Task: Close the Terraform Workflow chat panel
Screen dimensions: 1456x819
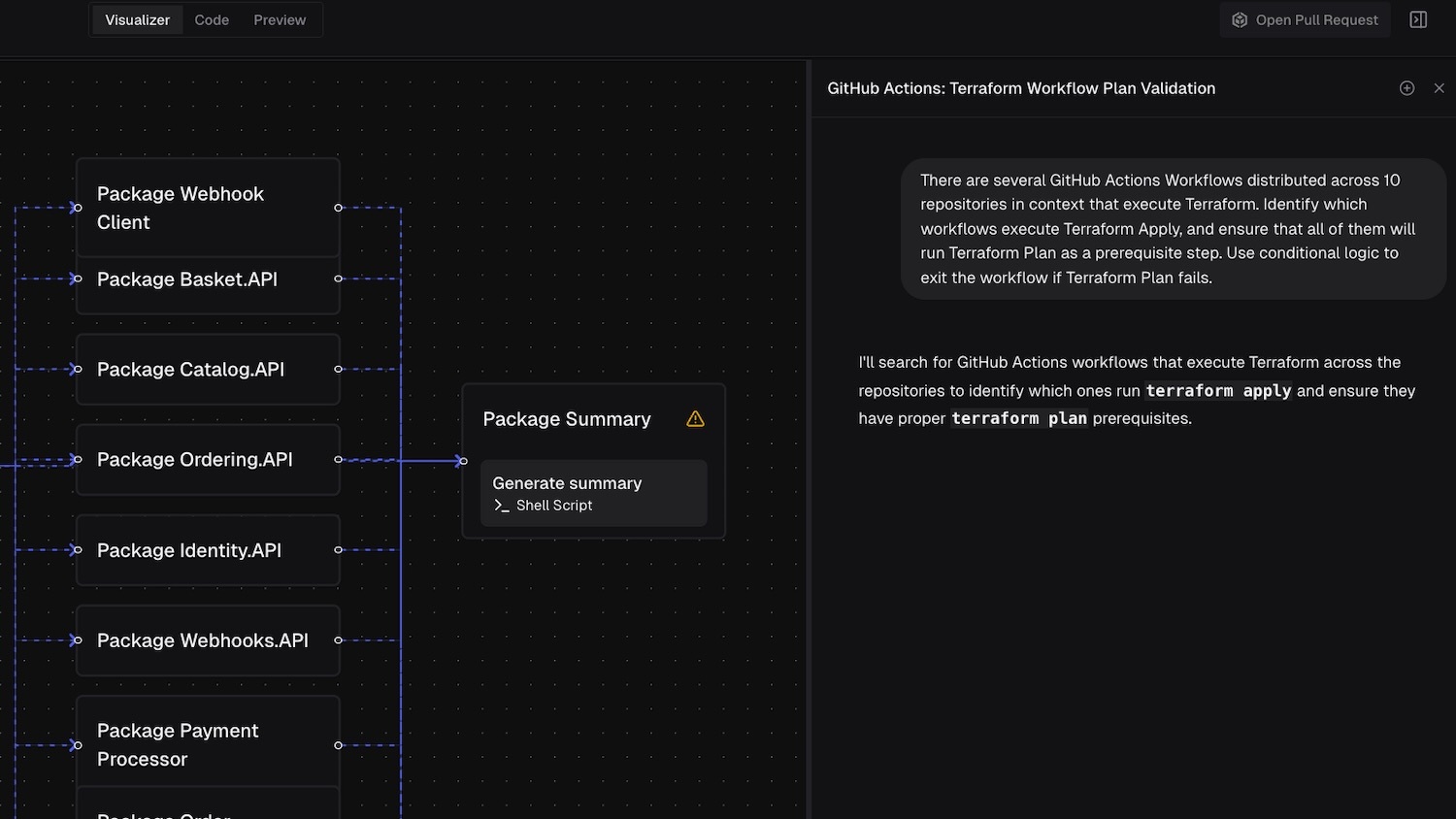Action: click(1439, 88)
